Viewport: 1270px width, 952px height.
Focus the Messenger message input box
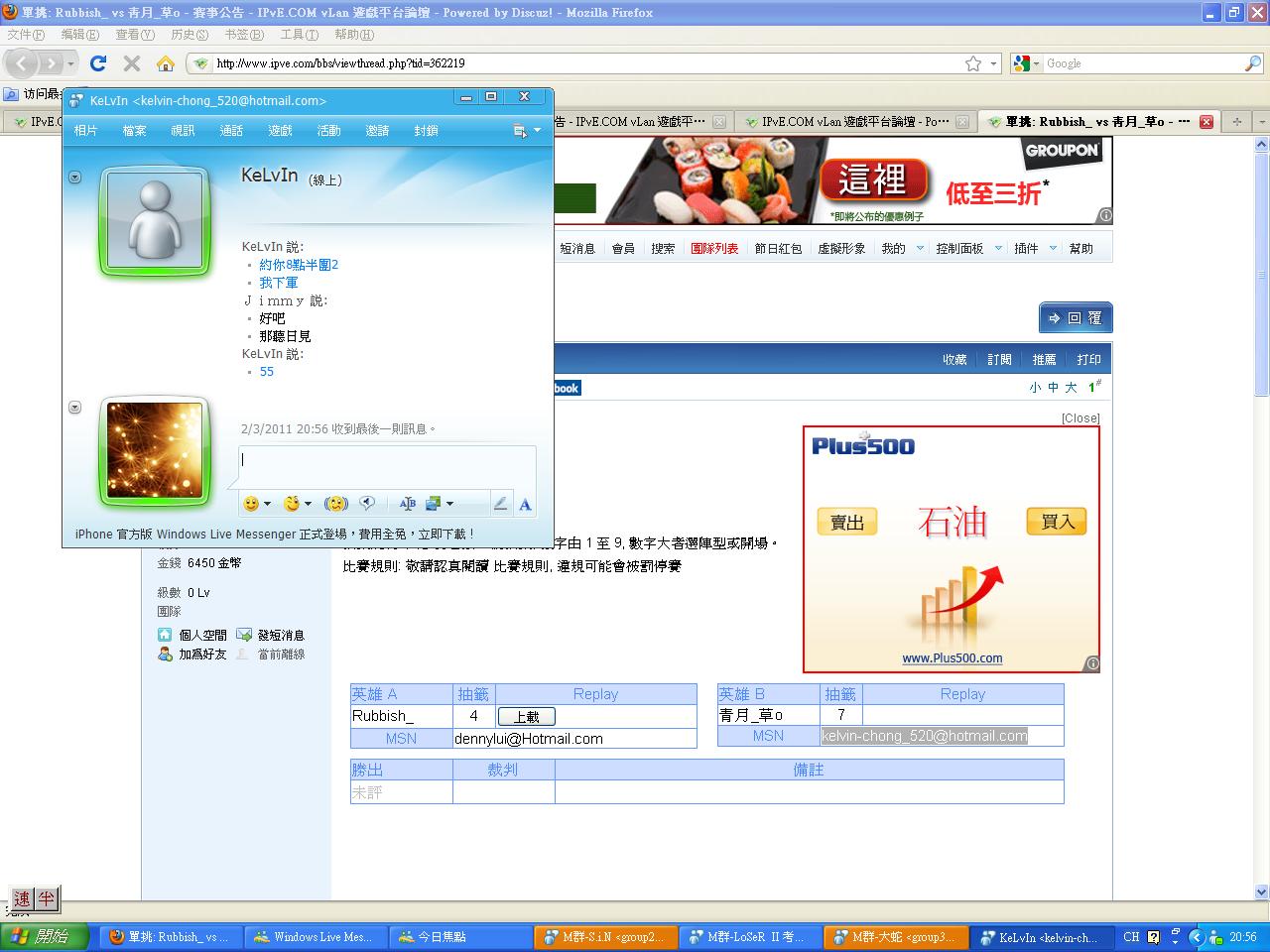click(x=387, y=468)
